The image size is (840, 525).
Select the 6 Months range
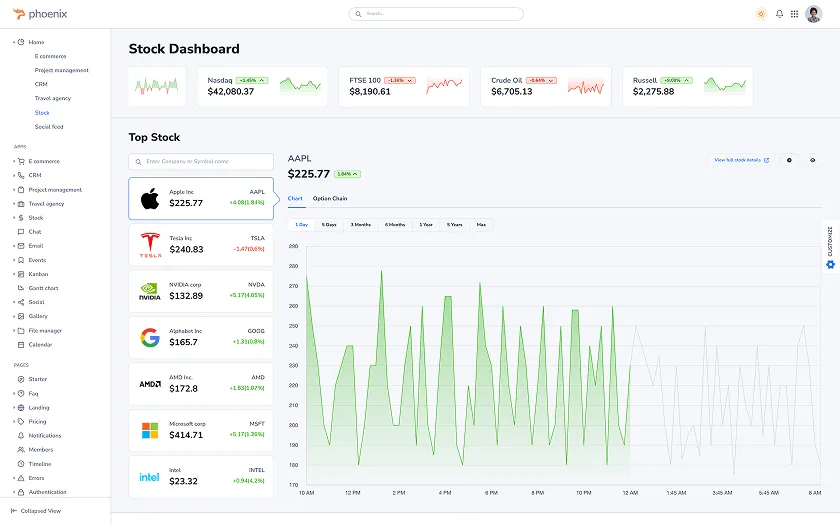pyautogui.click(x=395, y=225)
